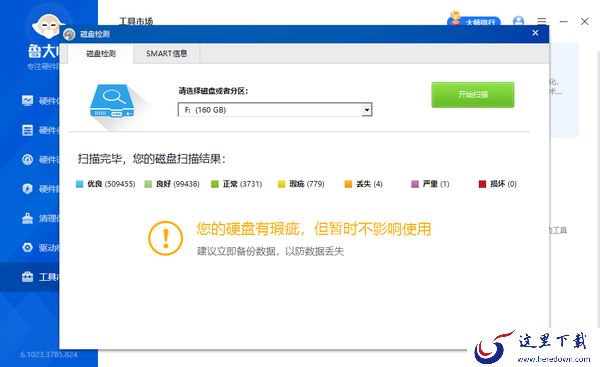Click the 优良 (509455) result count

(111, 184)
